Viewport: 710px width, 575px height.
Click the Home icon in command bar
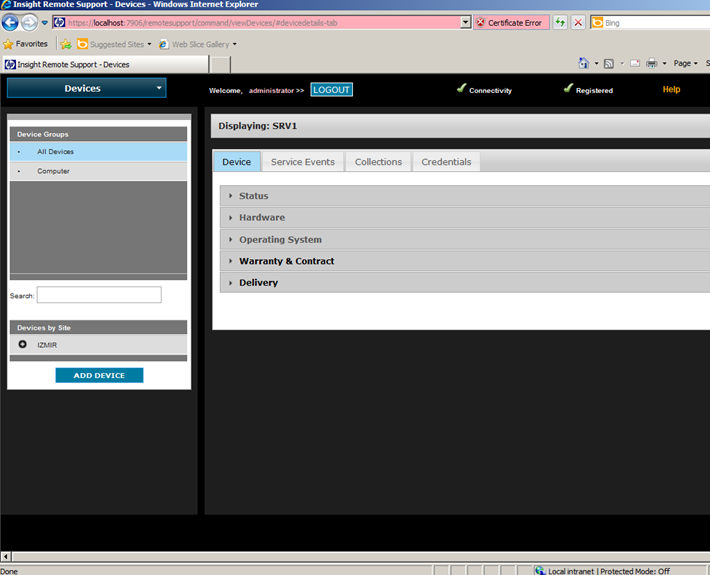tap(584, 63)
